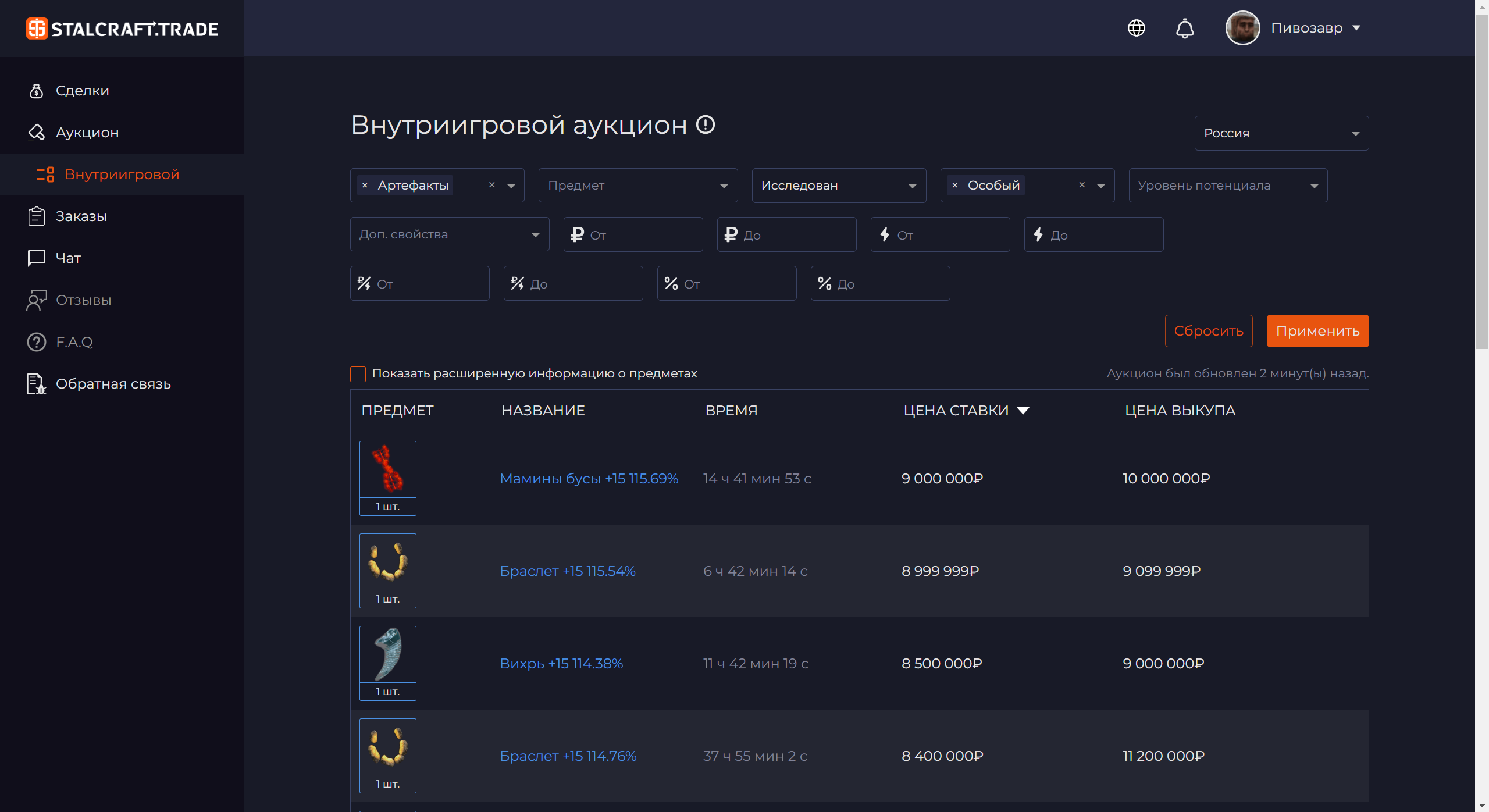The height and width of the screenshot is (812, 1489).
Task: Open Вихрь +15 114.38% listing
Action: [561, 663]
